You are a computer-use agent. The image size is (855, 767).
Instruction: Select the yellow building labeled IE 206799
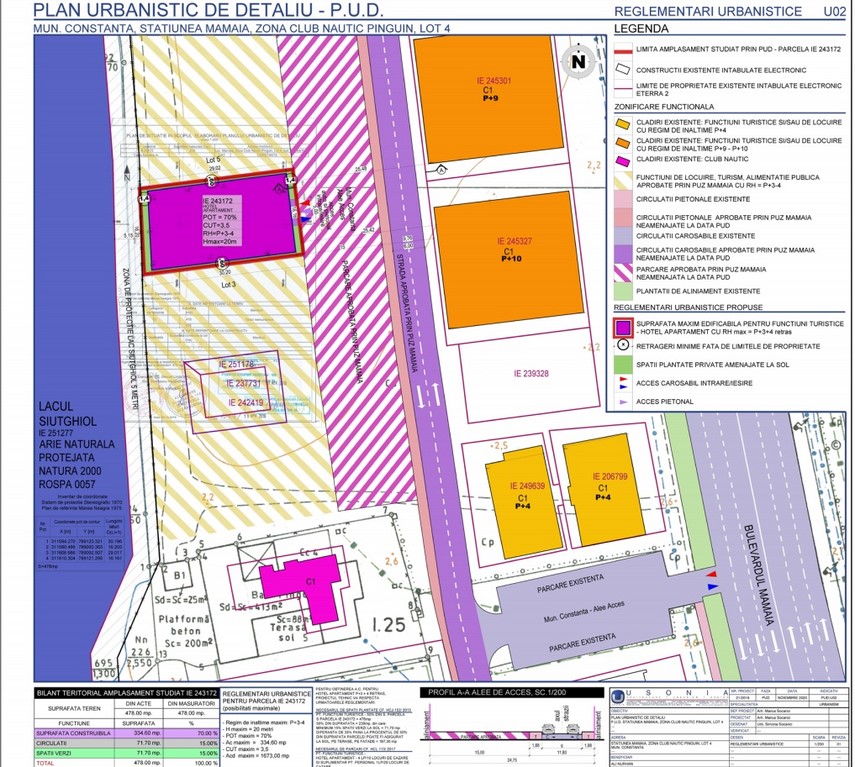coord(603,490)
